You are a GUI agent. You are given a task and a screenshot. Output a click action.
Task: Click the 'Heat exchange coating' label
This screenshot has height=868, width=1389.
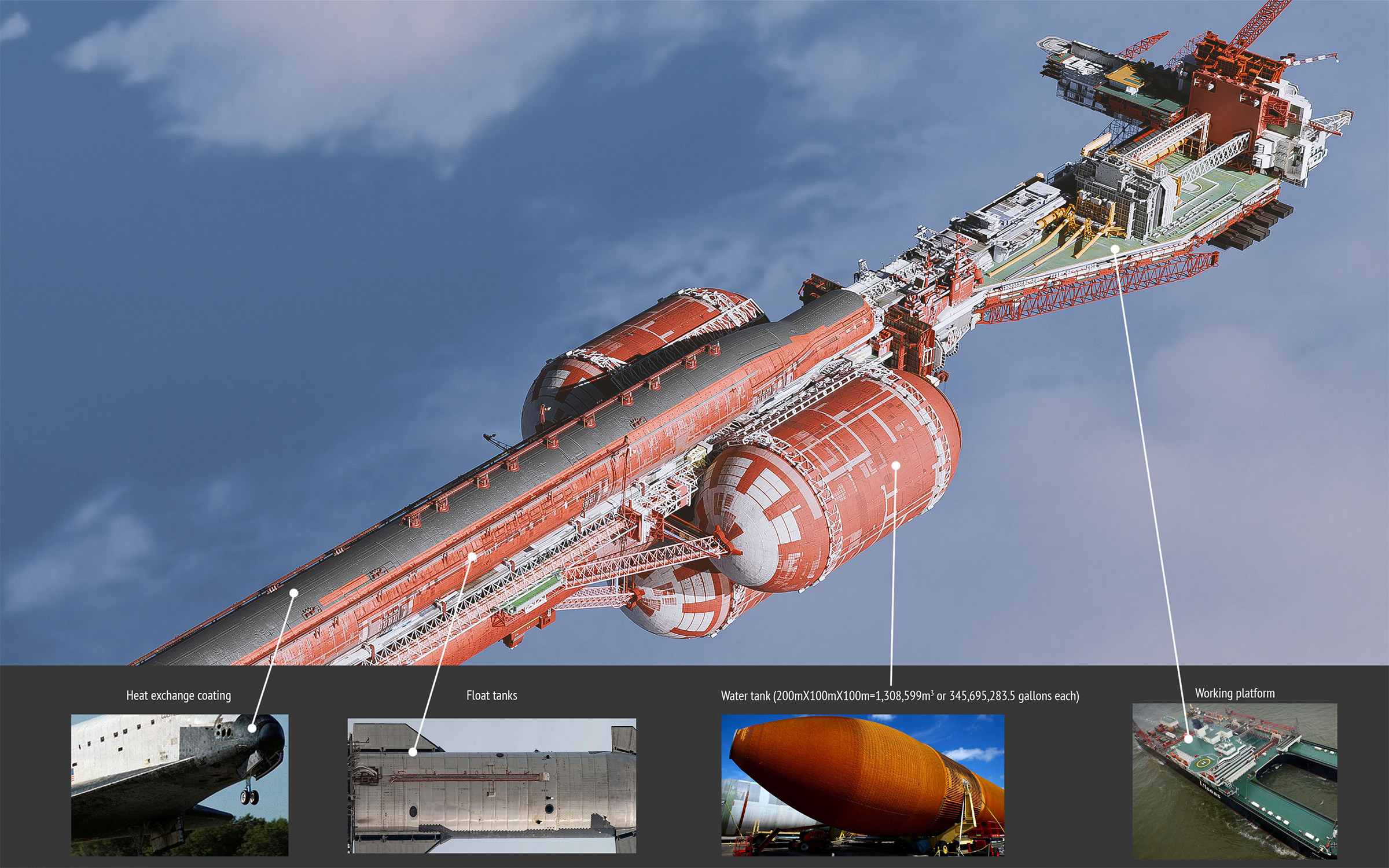click(x=178, y=696)
